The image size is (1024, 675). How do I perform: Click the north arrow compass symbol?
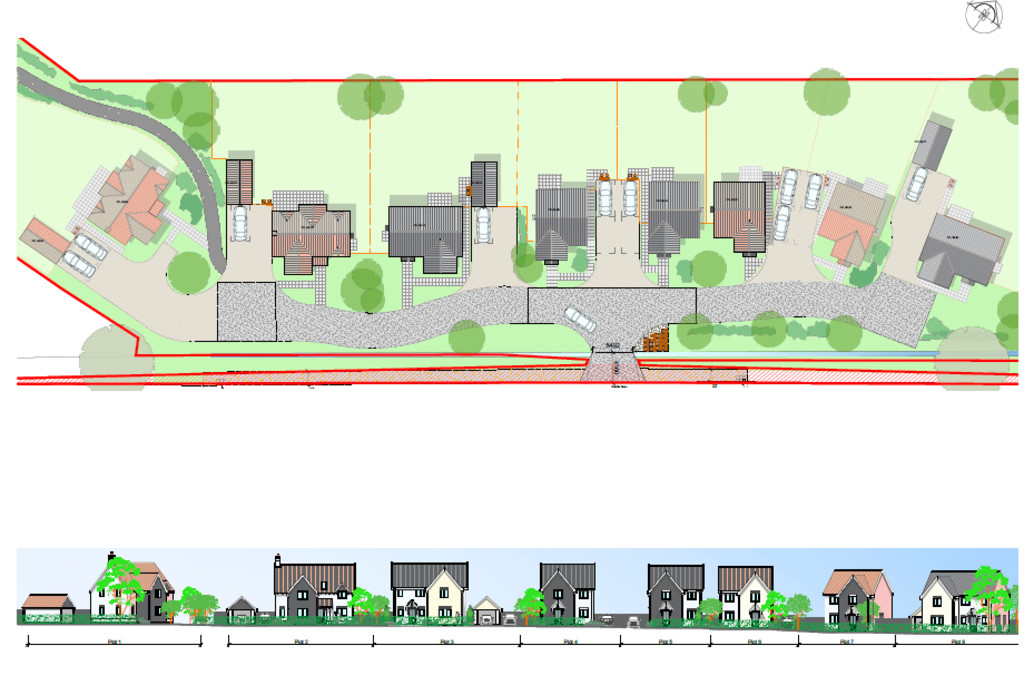(x=983, y=15)
